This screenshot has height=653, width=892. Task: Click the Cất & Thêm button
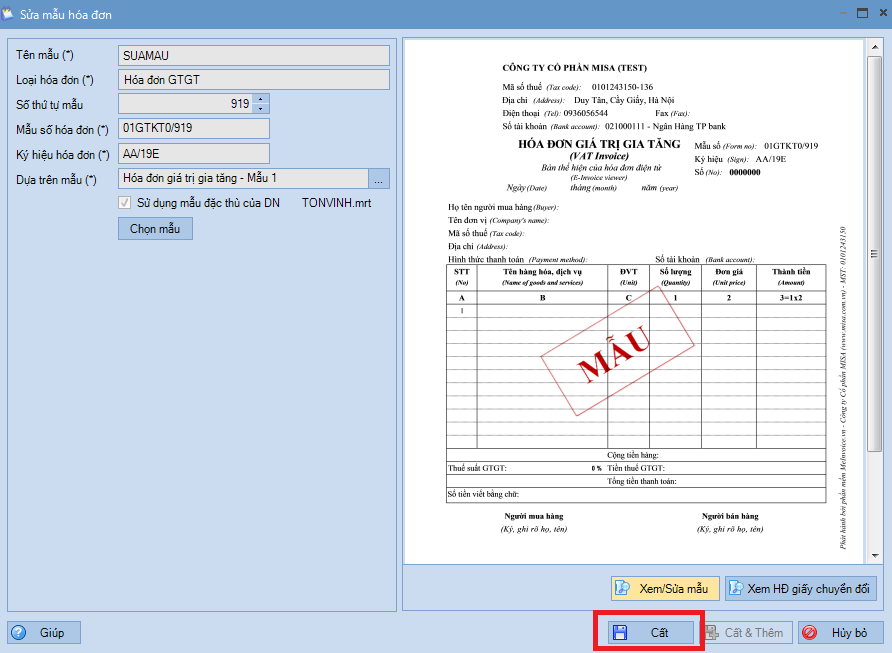[x=746, y=633]
